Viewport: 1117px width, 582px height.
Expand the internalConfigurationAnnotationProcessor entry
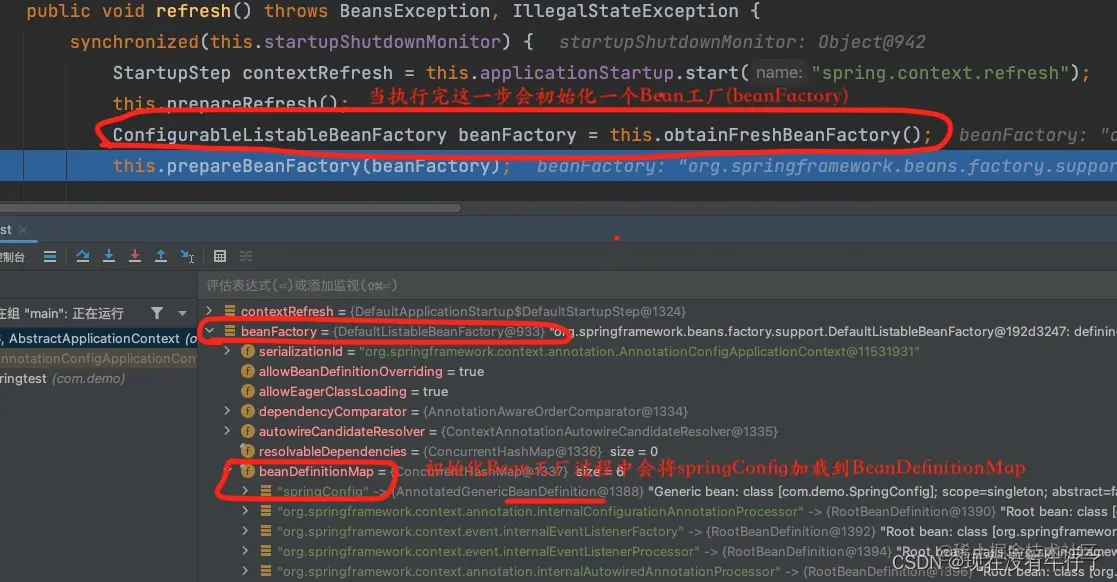pos(245,511)
